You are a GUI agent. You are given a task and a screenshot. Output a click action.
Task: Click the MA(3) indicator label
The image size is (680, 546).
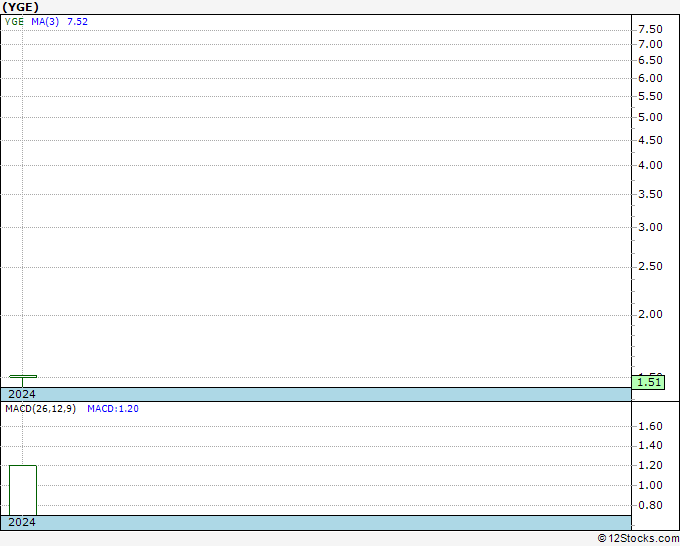click(x=45, y=22)
